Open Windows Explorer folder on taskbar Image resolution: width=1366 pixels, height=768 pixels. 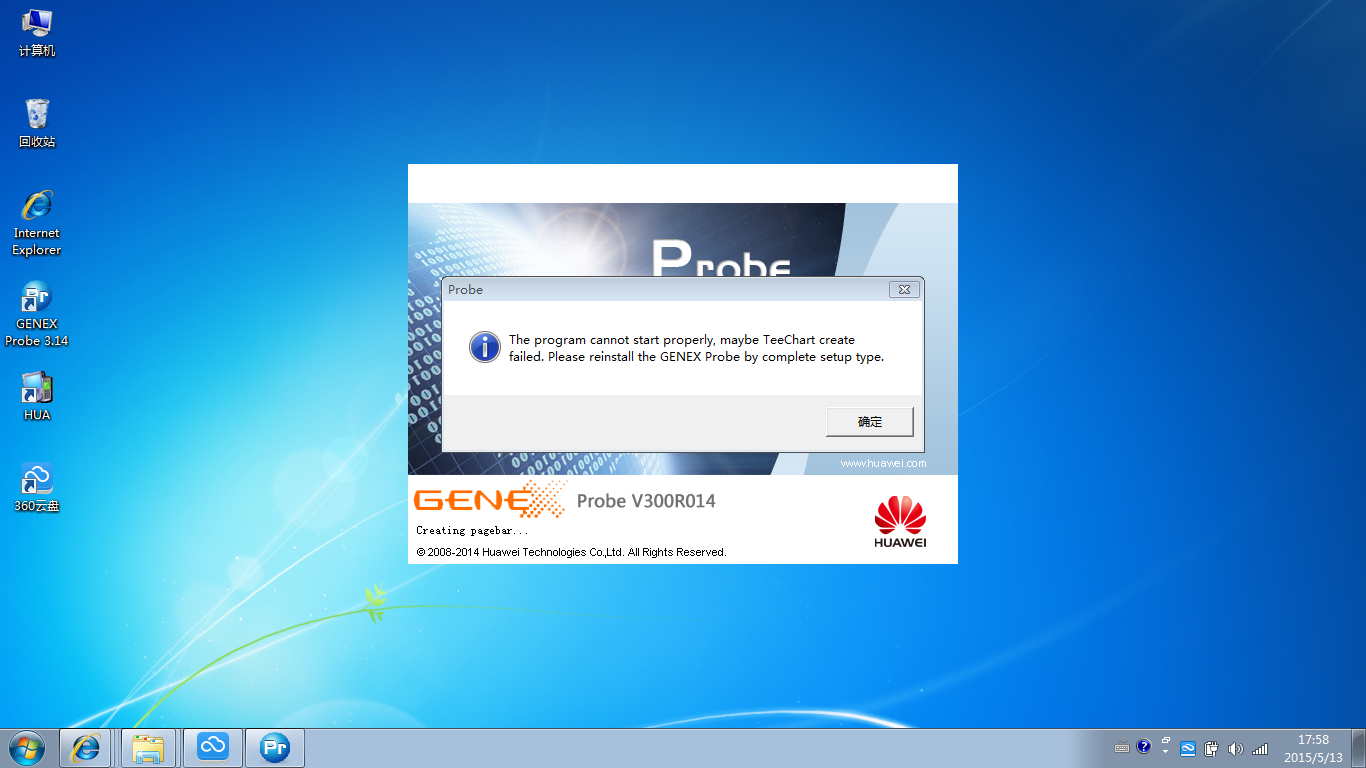(x=148, y=748)
